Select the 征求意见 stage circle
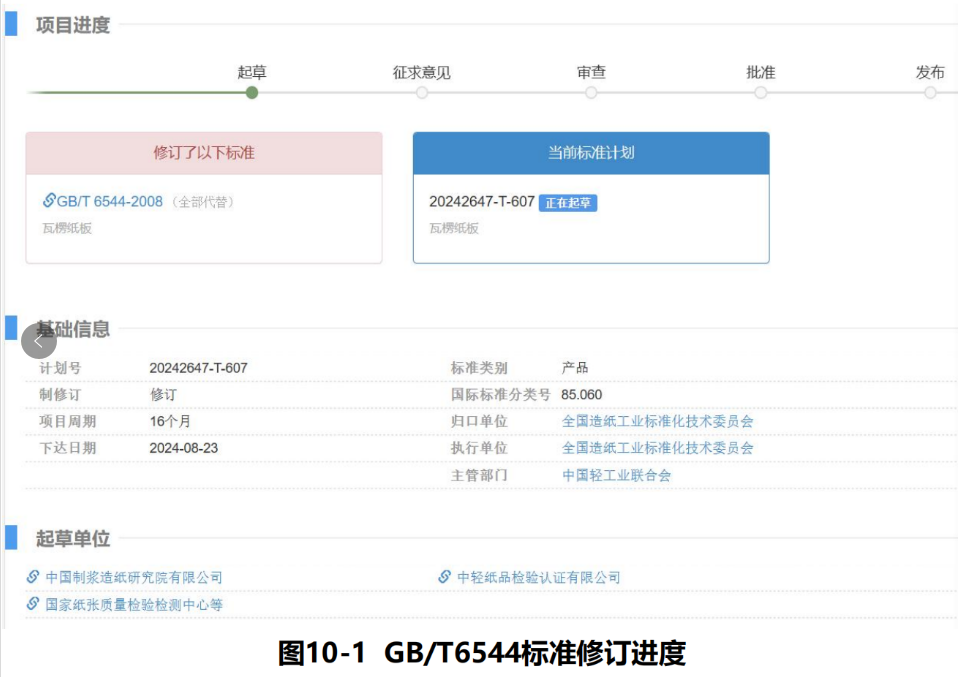958x677 pixels. point(420,91)
